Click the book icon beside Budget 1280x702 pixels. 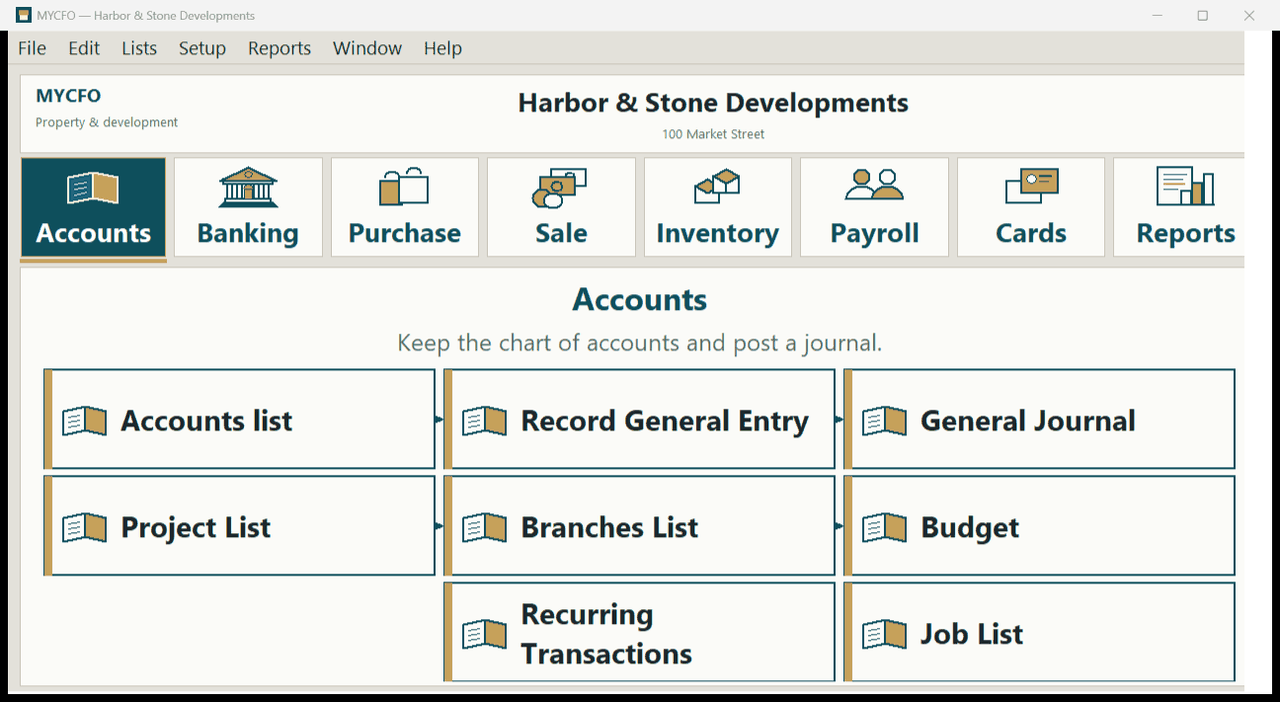click(885, 528)
